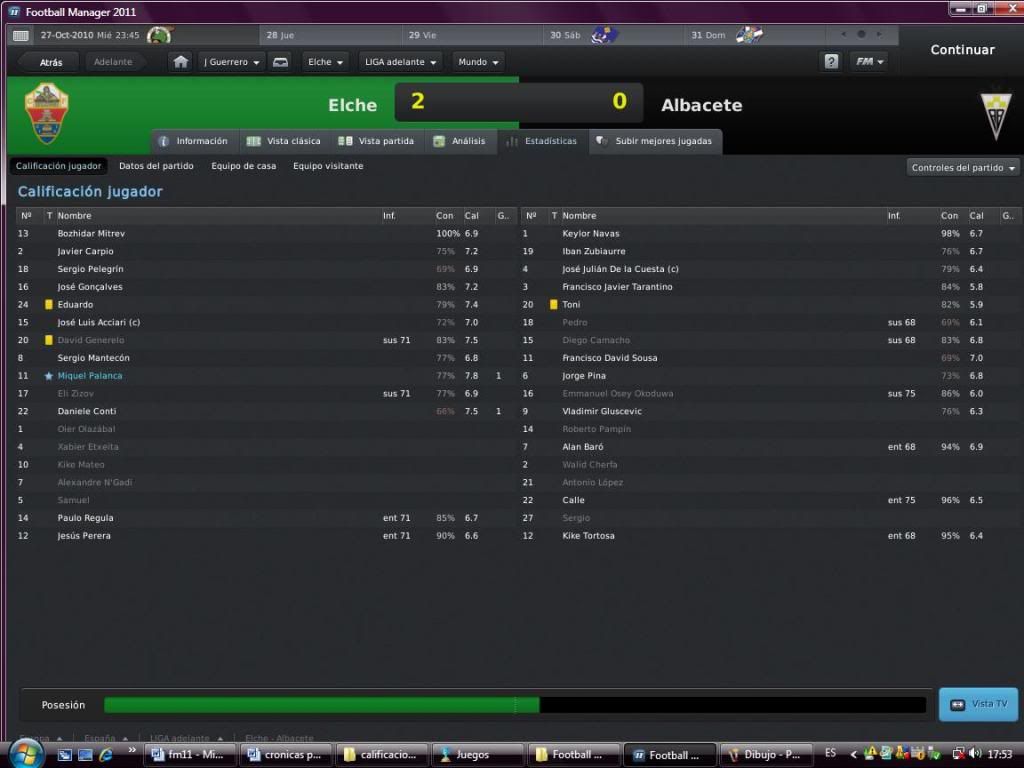Open the calificacio... folder taskbar item
The width and height of the screenshot is (1024, 768).
(x=382, y=755)
